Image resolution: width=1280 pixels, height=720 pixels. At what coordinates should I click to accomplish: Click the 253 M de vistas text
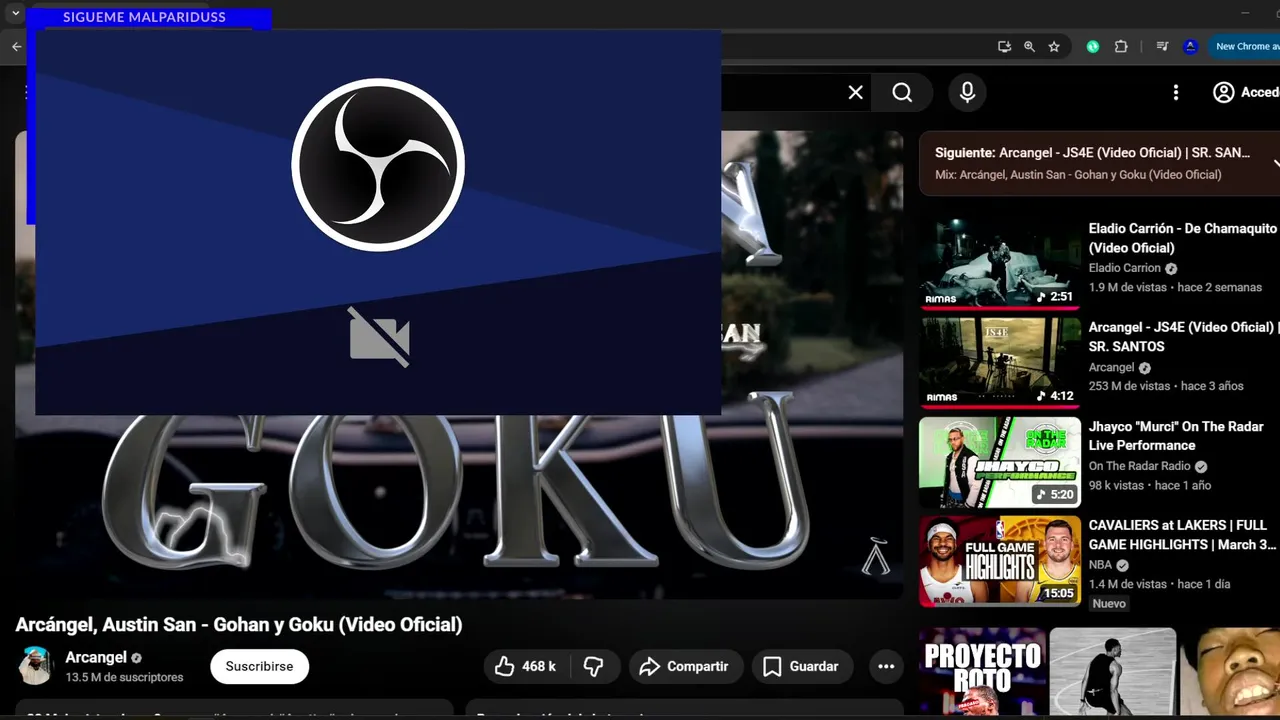tap(1129, 386)
